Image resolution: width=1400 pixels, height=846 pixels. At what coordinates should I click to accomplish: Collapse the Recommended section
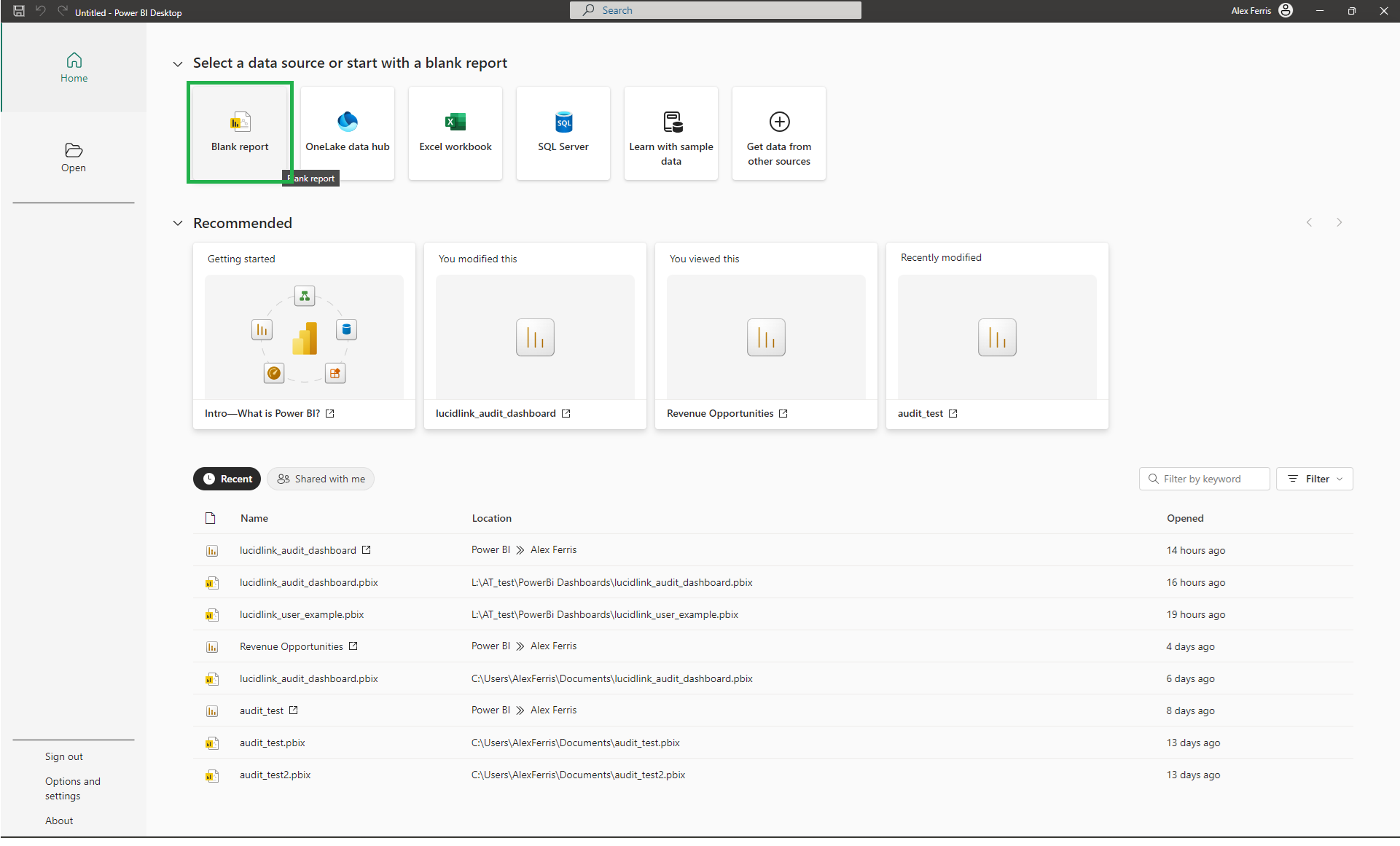177,223
